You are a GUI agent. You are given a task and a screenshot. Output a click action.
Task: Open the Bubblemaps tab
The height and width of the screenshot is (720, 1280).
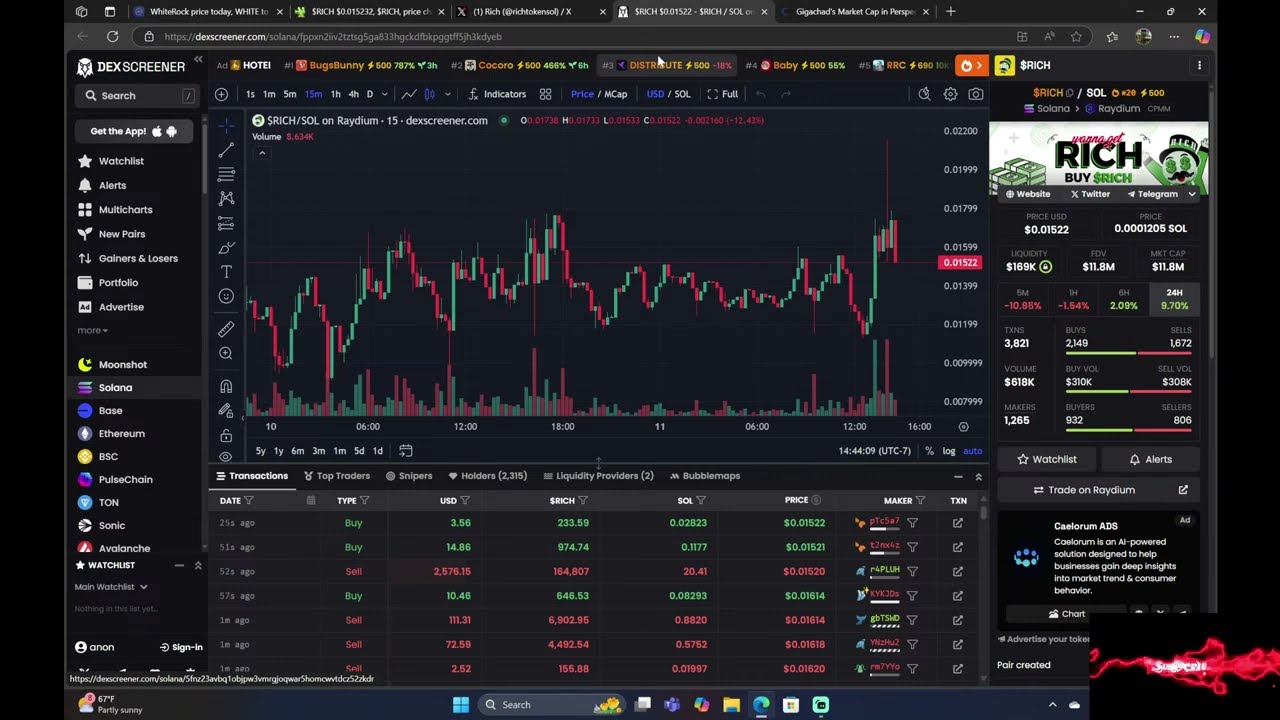click(x=705, y=476)
